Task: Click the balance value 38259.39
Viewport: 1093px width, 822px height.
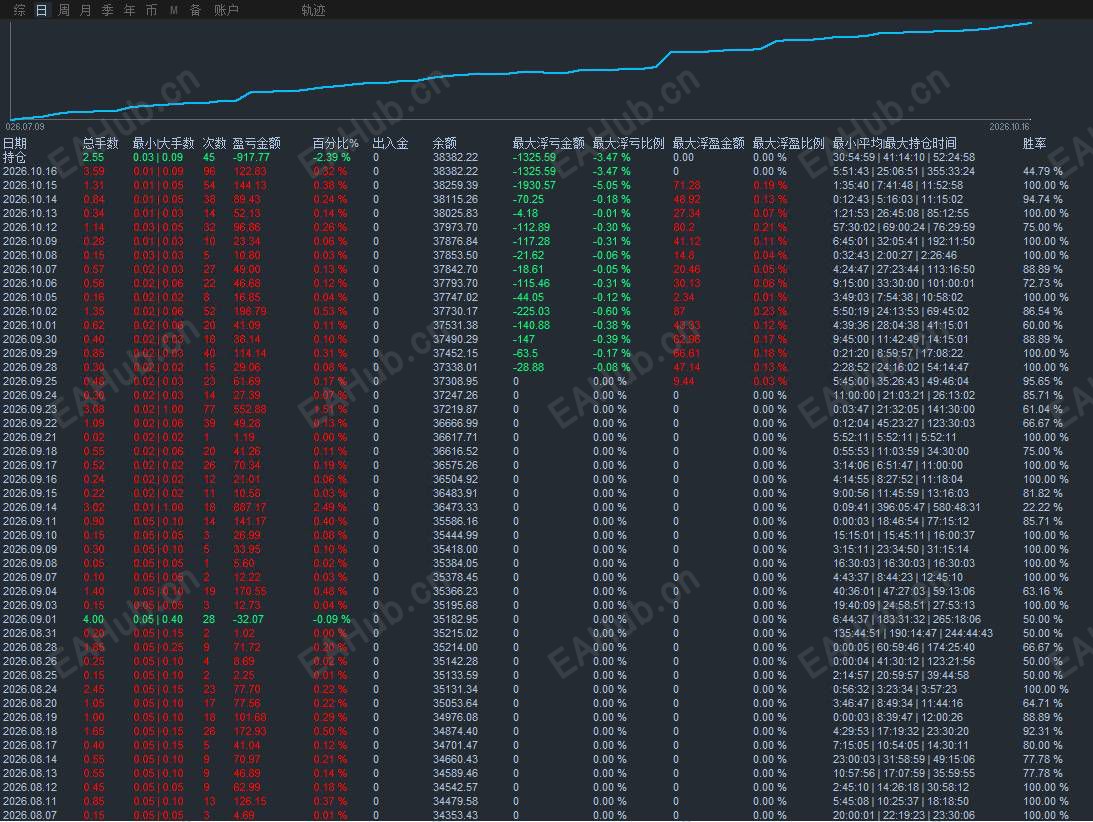Action: 455,185
